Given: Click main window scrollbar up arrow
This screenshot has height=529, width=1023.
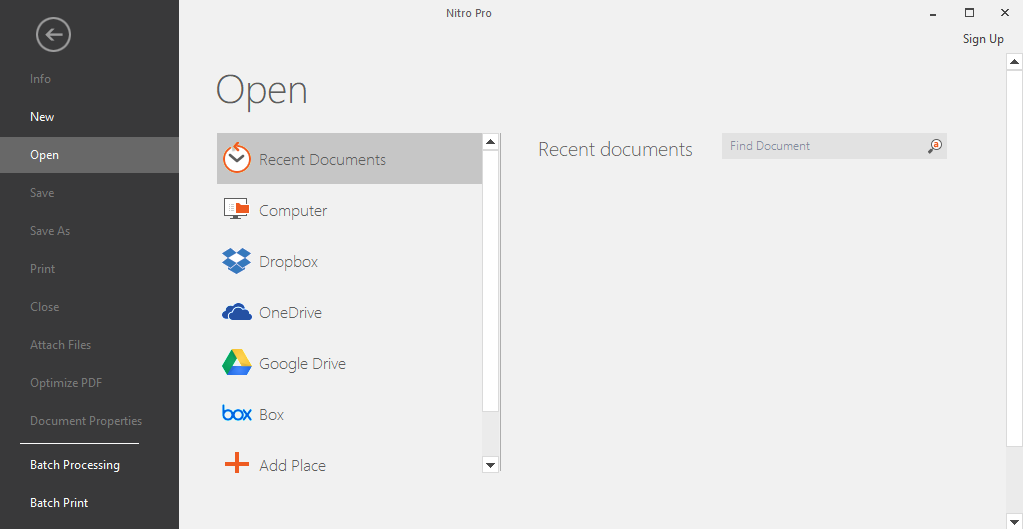Looking at the screenshot, I should tap(1014, 63).
